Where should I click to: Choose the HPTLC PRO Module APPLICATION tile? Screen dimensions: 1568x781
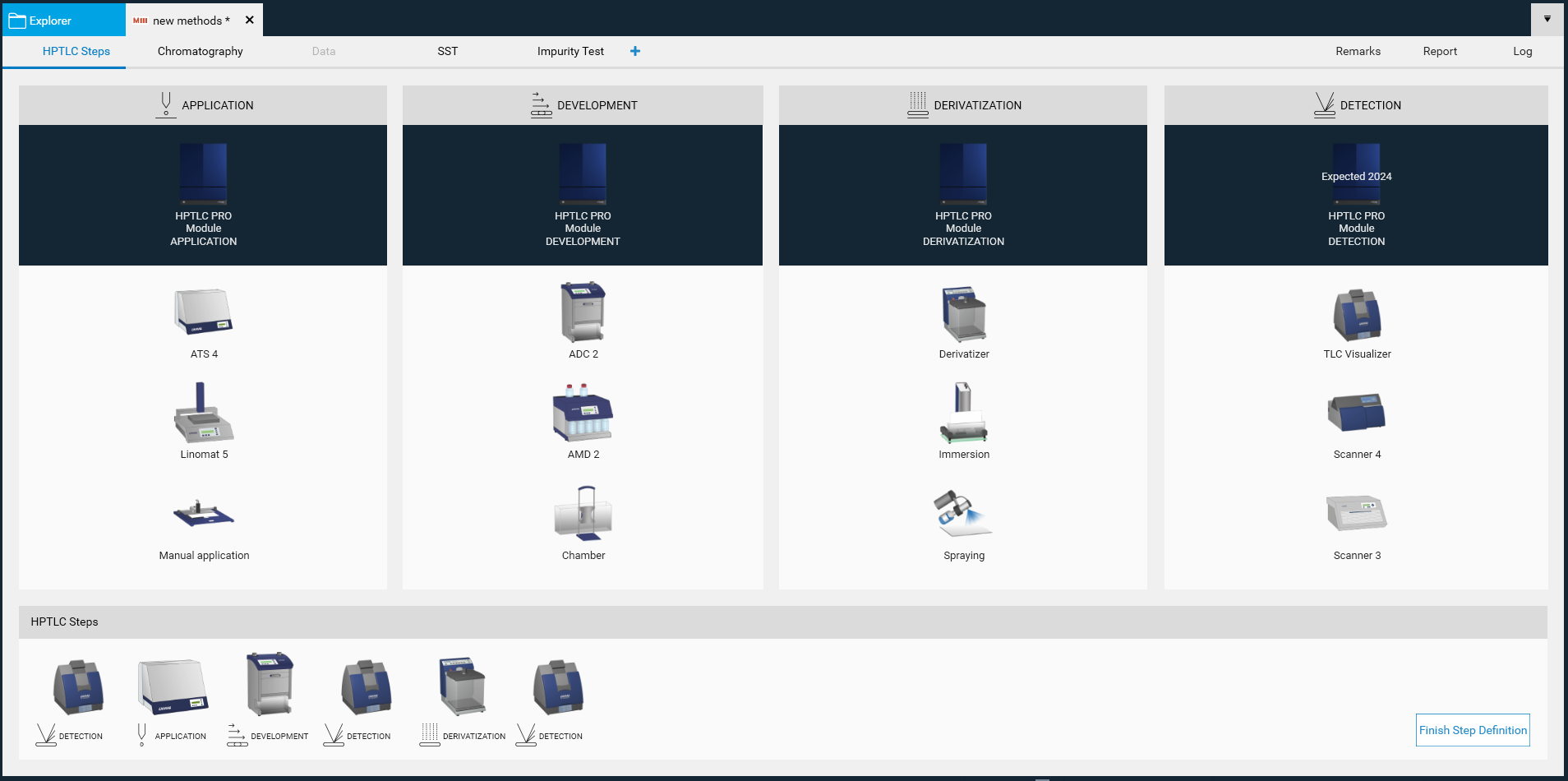click(203, 195)
